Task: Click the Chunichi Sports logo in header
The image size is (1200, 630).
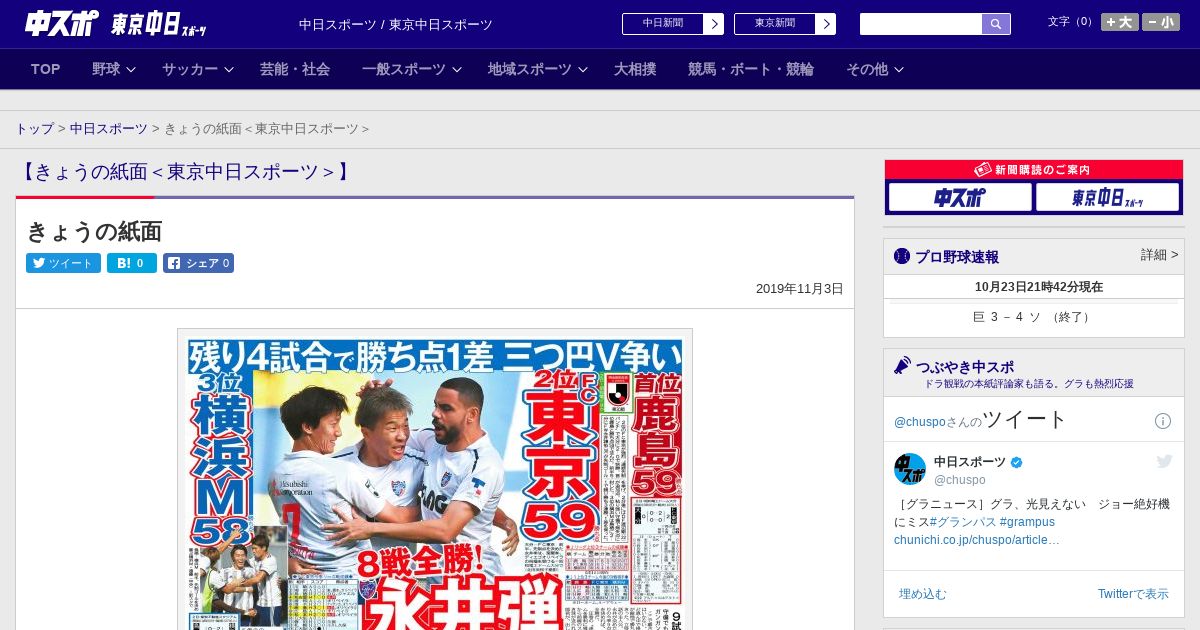Action: pos(60,23)
